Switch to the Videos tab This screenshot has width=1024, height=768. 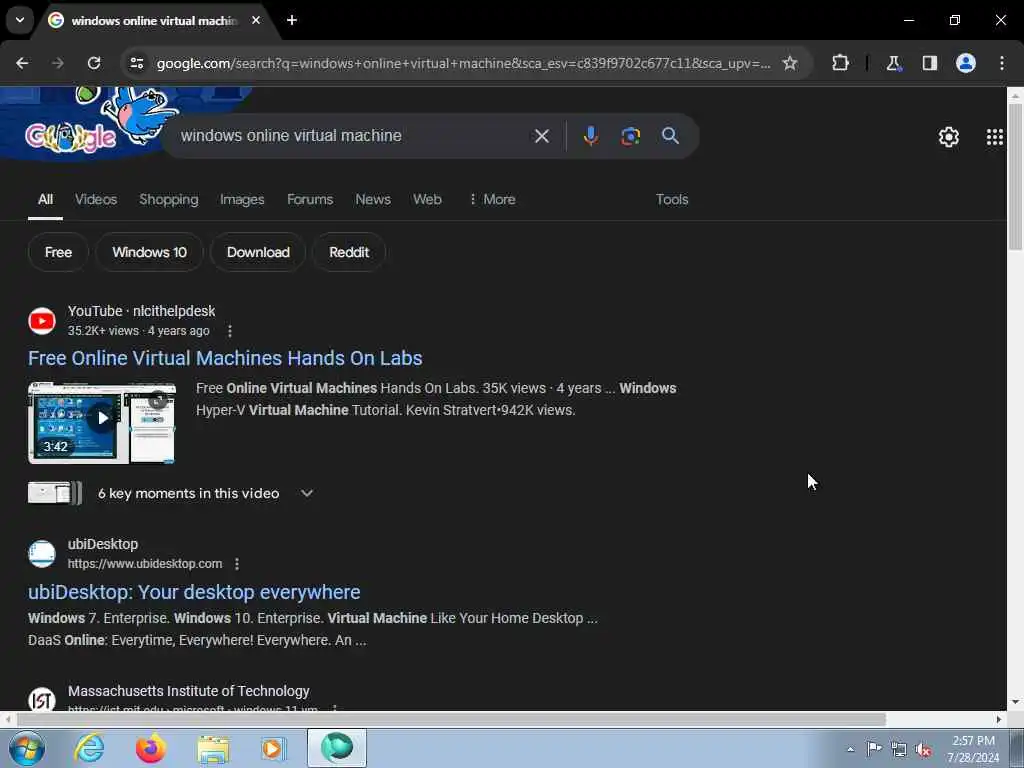(x=96, y=199)
